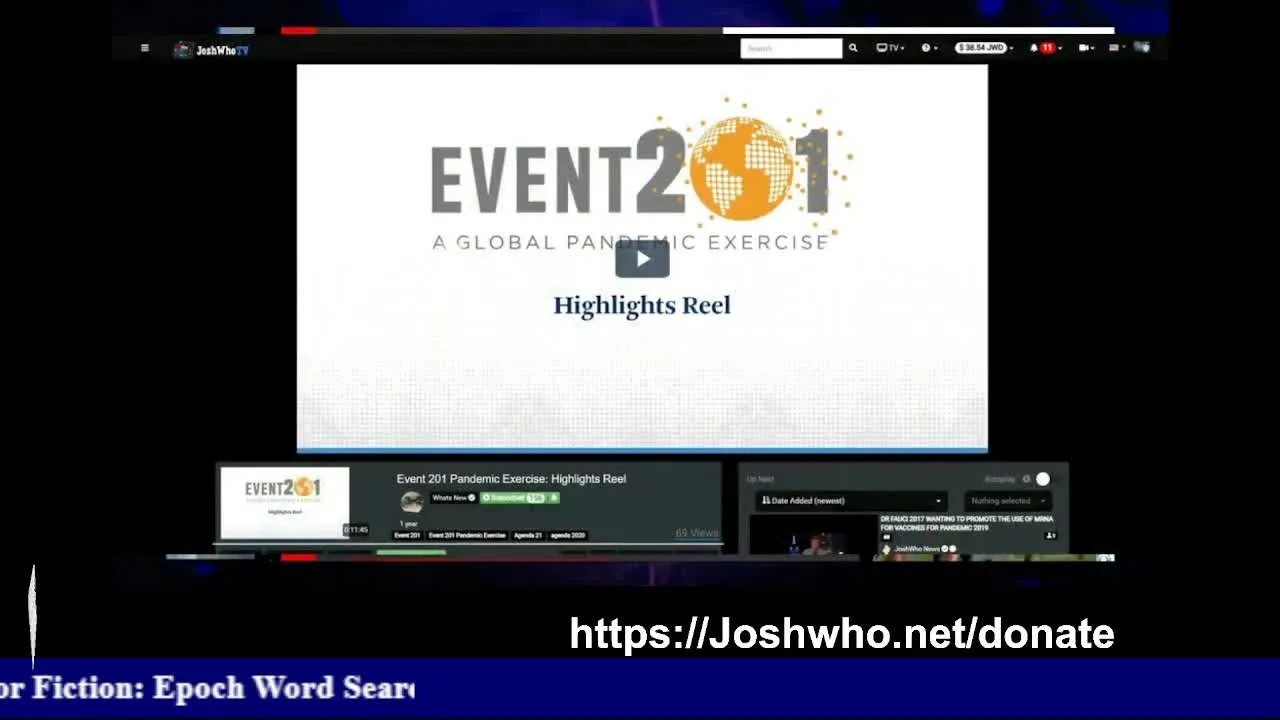Click the autoplay info icon
The width and height of the screenshot is (1280, 720).
(1026, 479)
